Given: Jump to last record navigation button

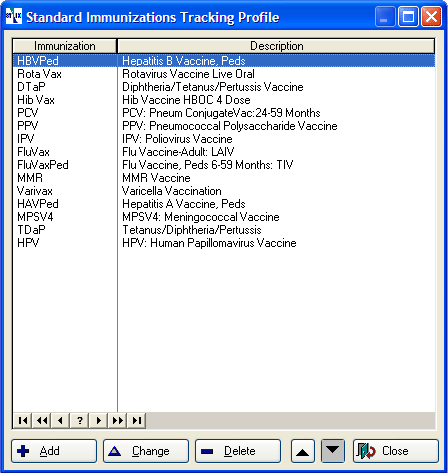Looking at the screenshot, I should point(136,420).
